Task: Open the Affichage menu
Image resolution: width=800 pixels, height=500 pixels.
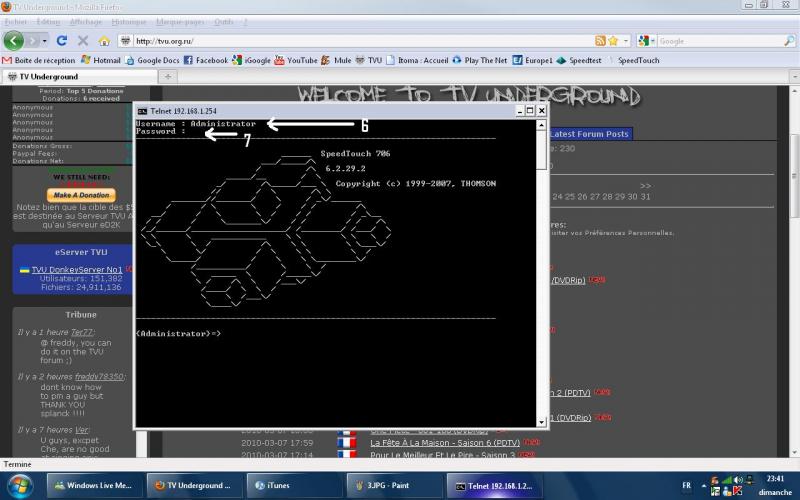Action: (86, 22)
